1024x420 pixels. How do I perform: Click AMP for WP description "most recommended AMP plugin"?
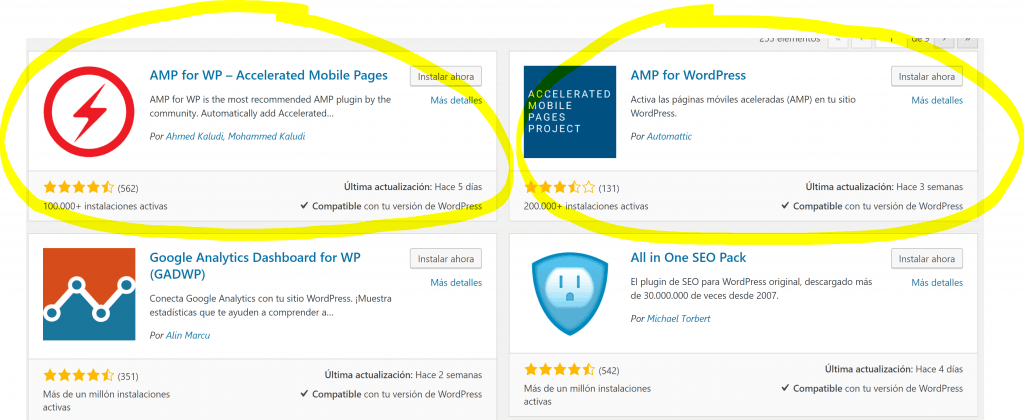click(270, 106)
